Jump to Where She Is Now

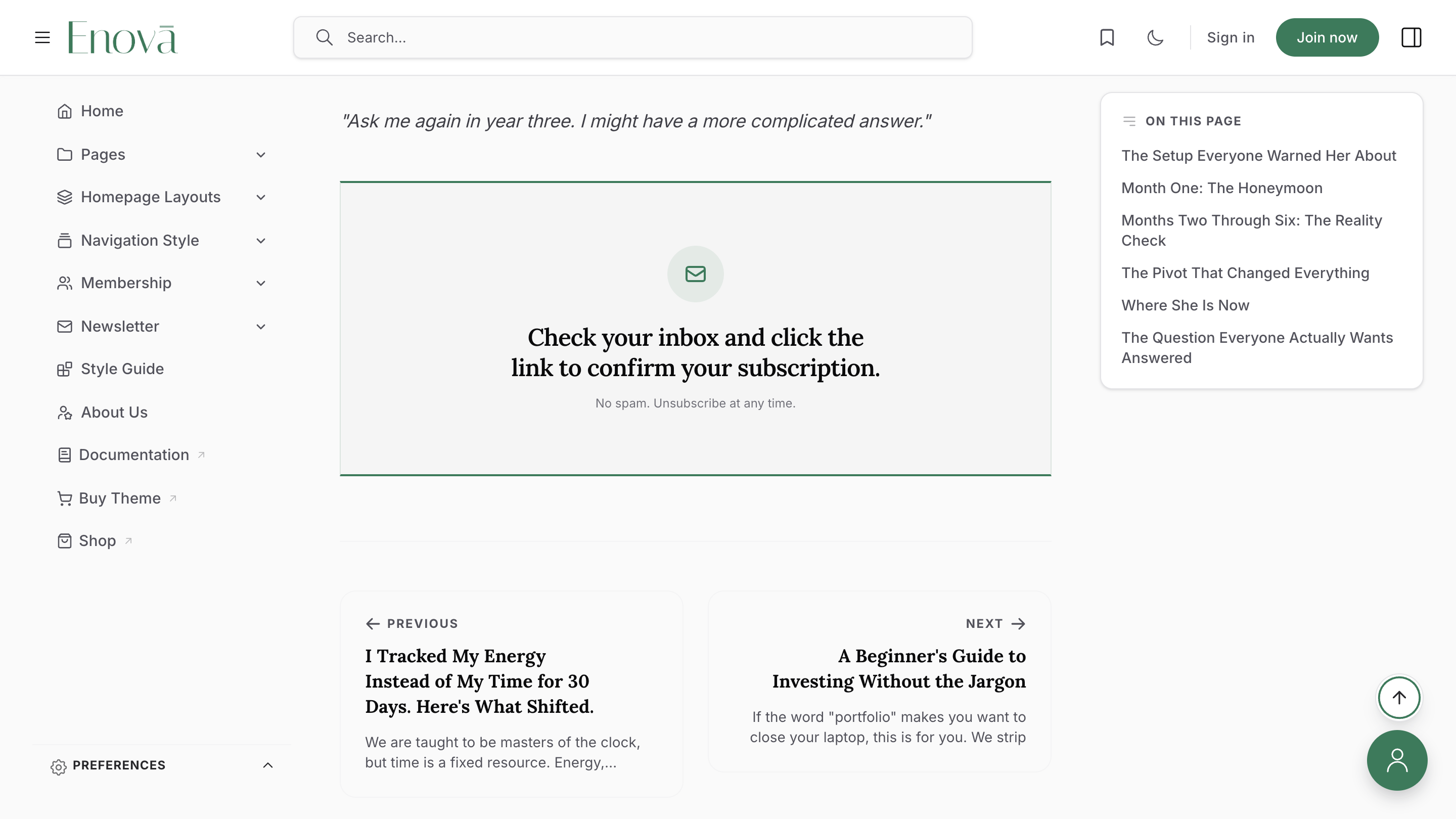(x=1185, y=305)
